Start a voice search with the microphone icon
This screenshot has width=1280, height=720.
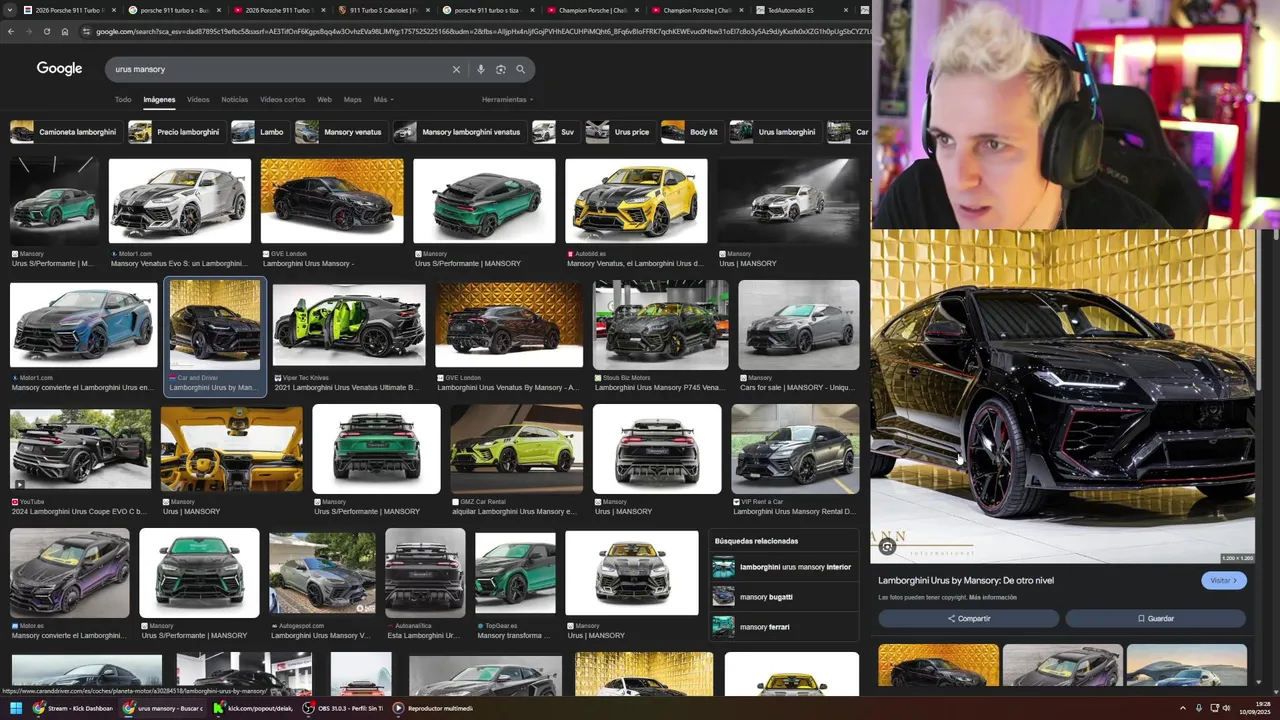pos(481,69)
